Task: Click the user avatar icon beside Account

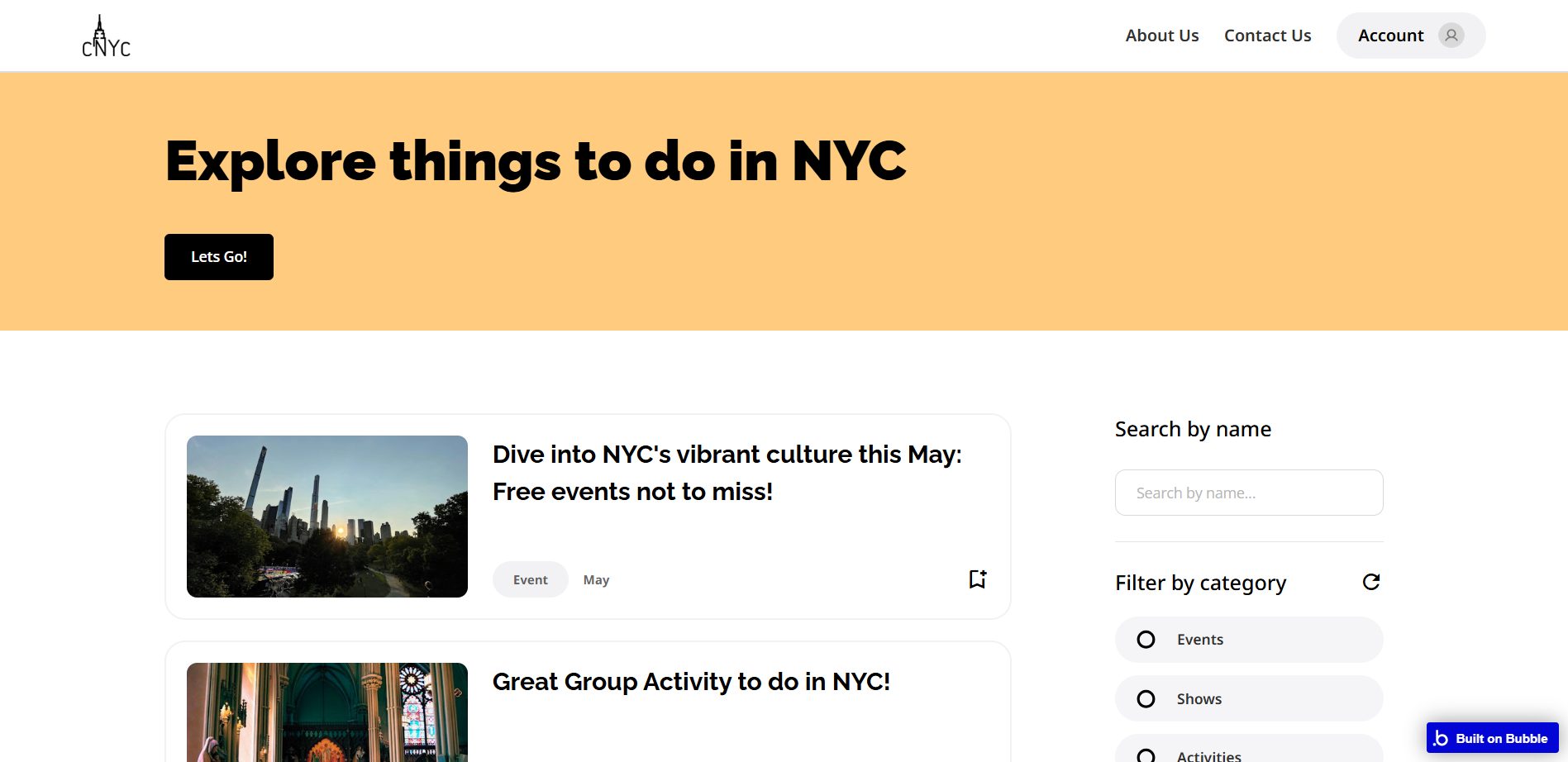Action: [1451, 36]
